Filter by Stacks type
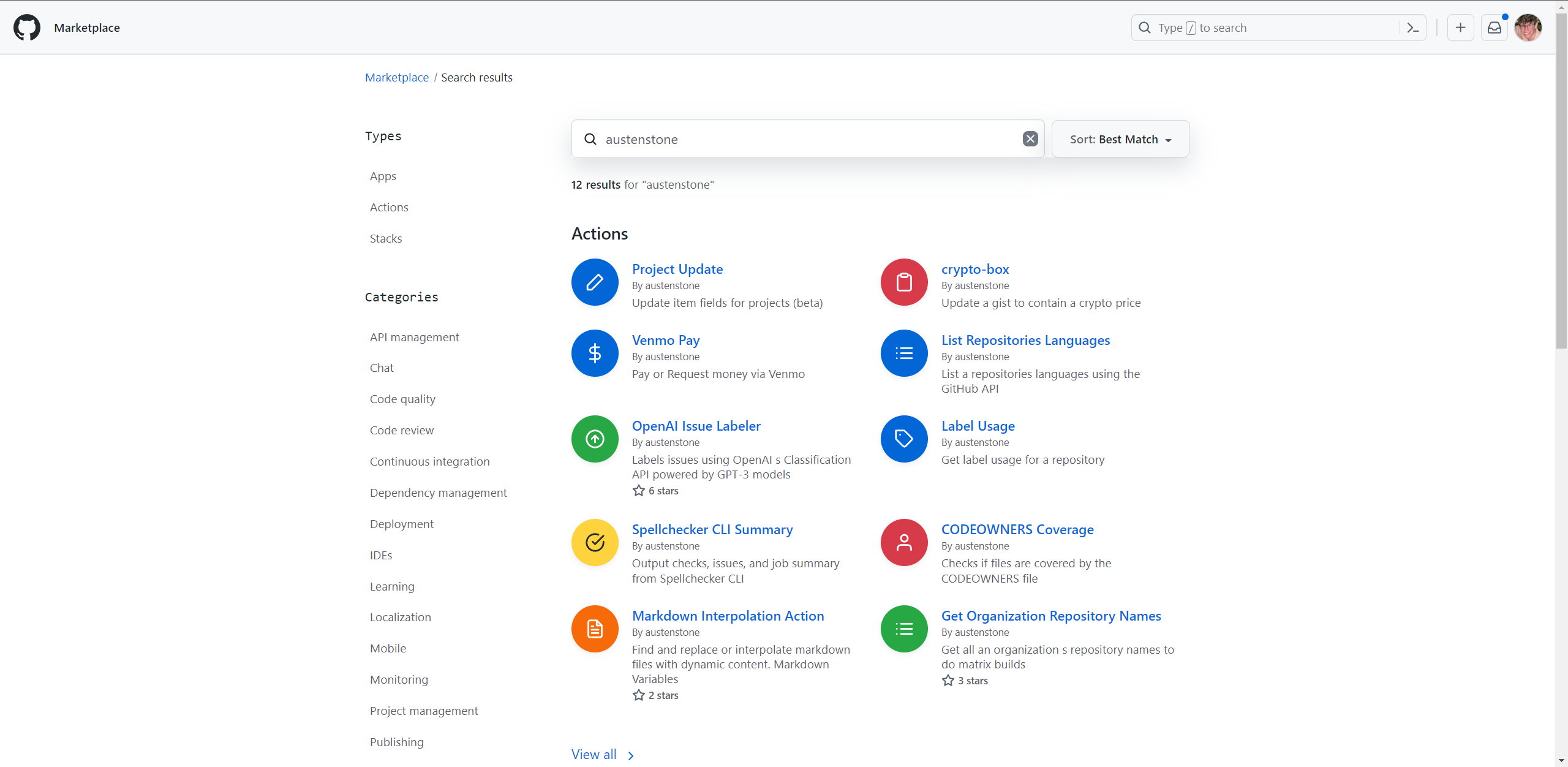The image size is (1568, 767). pos(386,238)
